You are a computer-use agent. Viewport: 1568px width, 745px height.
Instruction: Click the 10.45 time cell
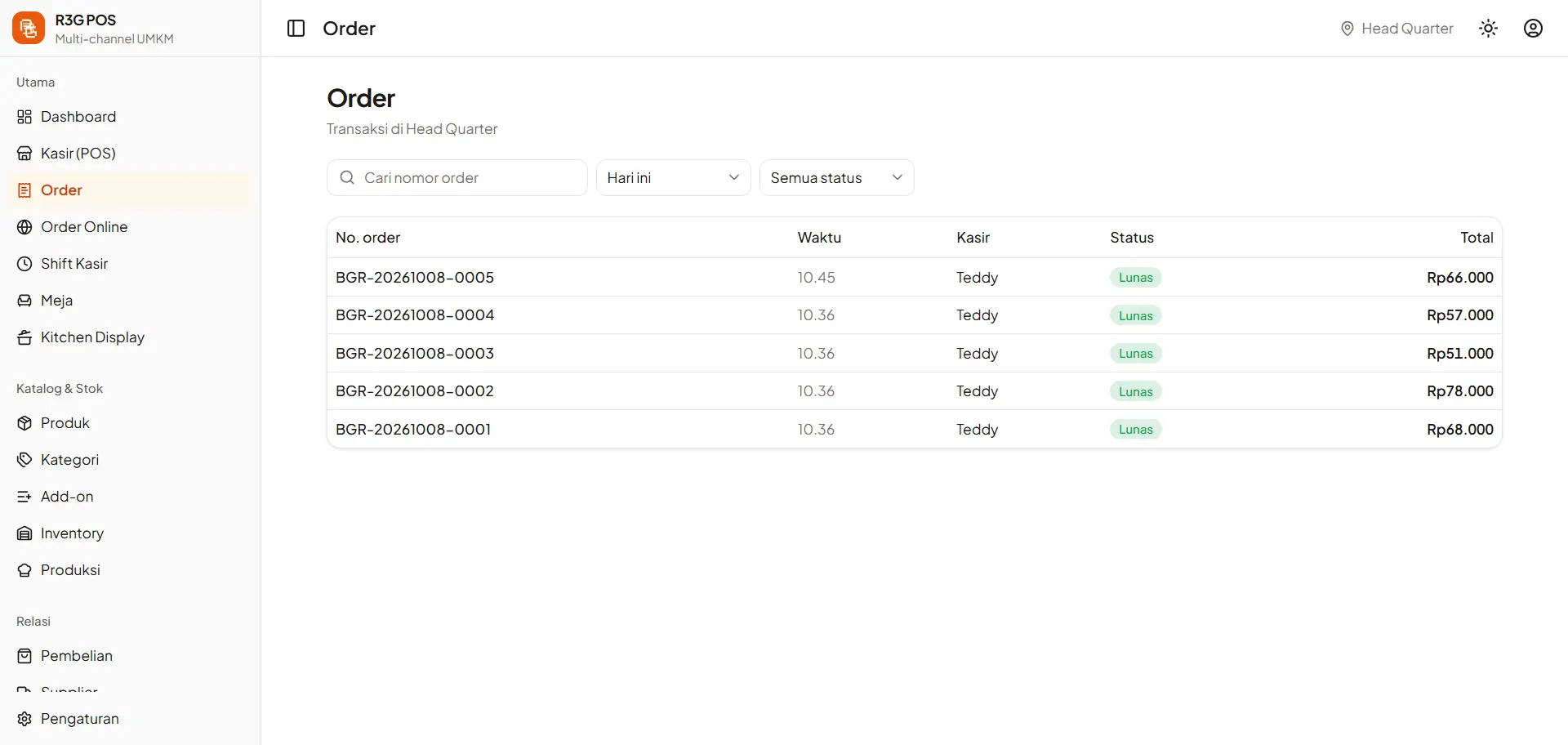[816, 278]
